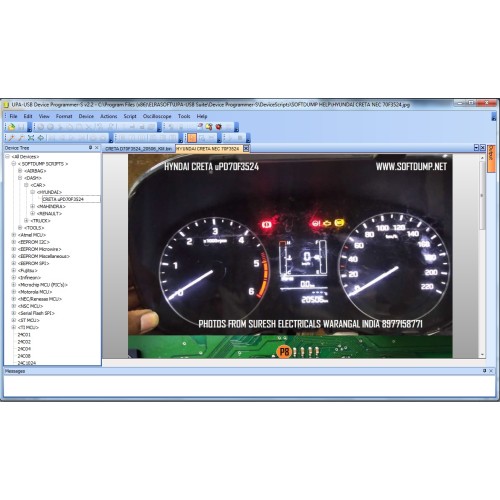Open the Edit menu
This screenshot has width=500, height=500.
[x=28, y=116]
